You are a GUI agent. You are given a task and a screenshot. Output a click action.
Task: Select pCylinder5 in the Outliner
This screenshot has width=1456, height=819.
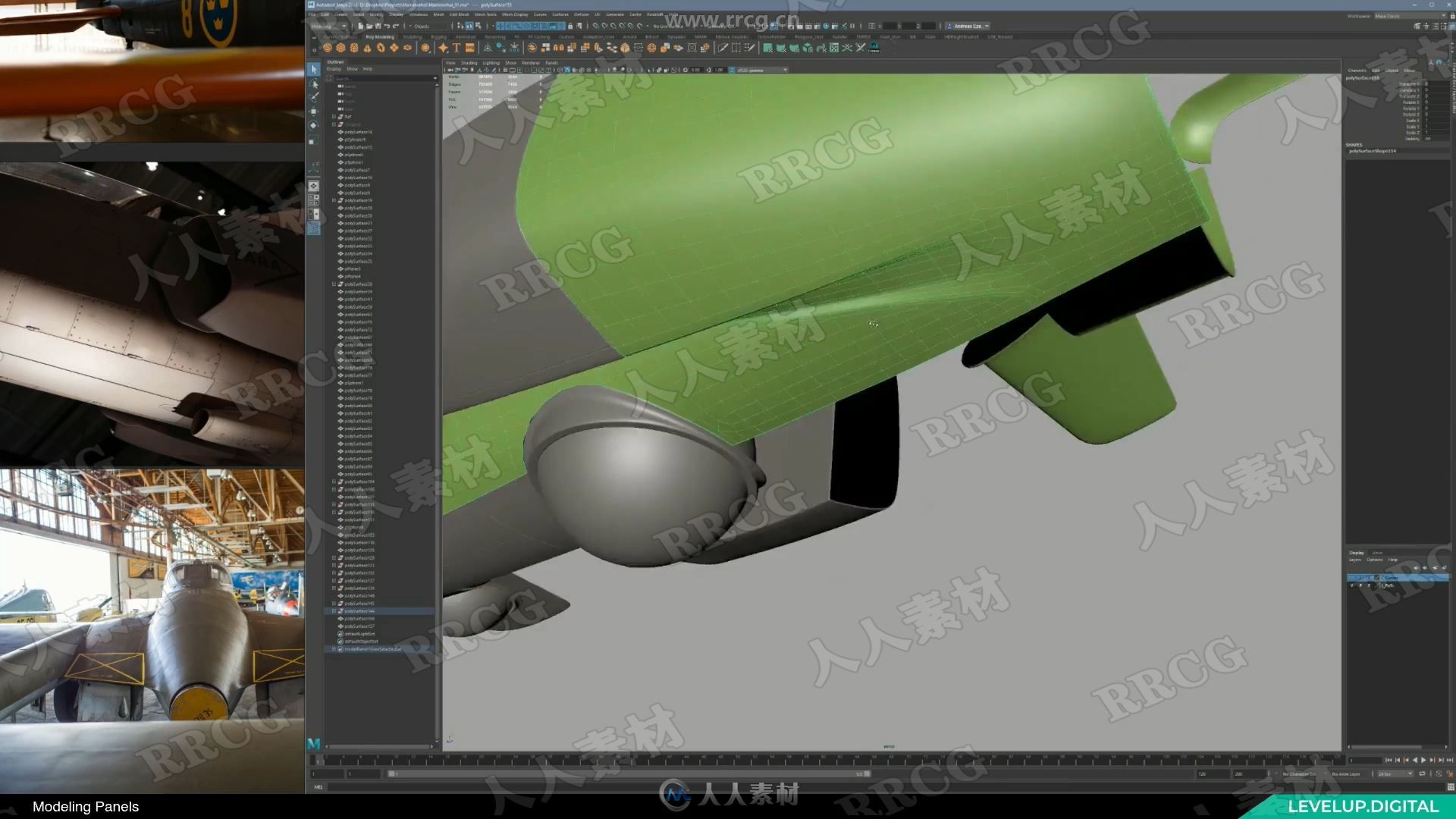click(x=355, y=140)
